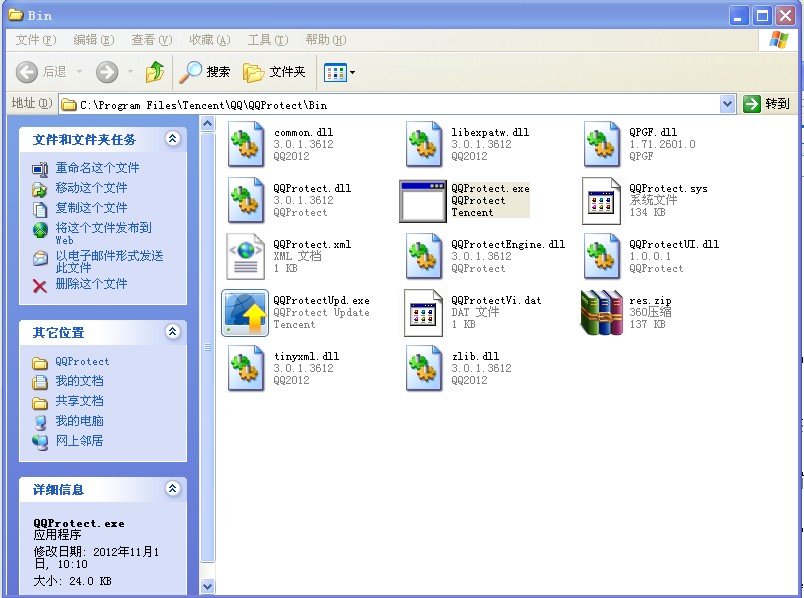Open the 查看(V) menu
Image resolution: width=804 pixels, height=598 pixels.
[152, 40]
